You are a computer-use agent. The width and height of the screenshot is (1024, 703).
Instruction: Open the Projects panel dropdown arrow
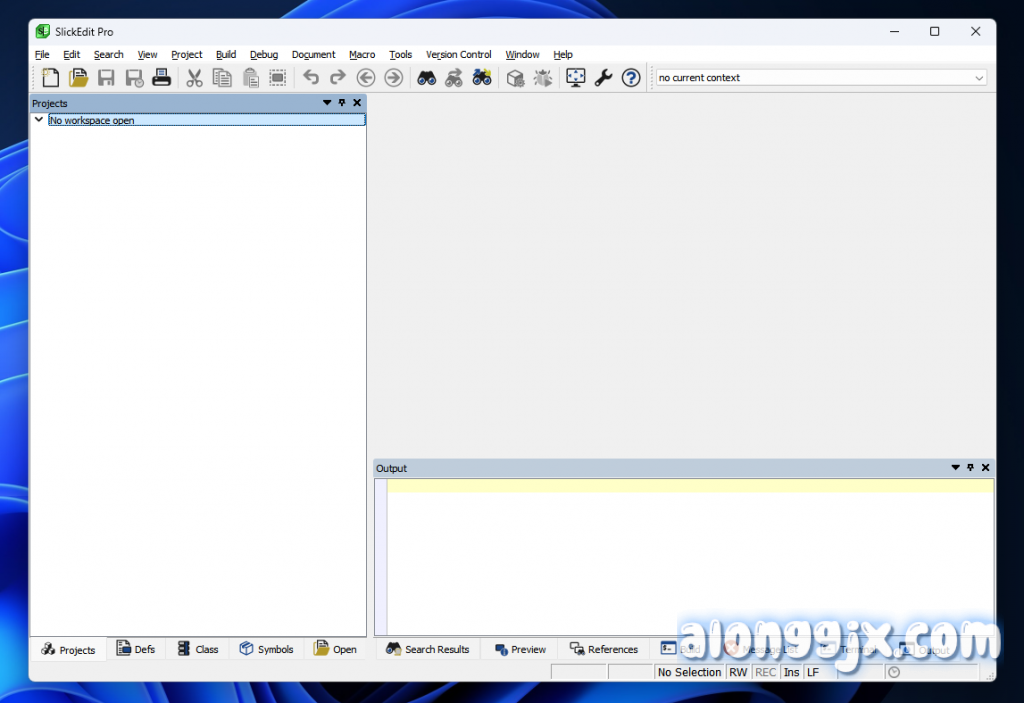coord(327,103)
